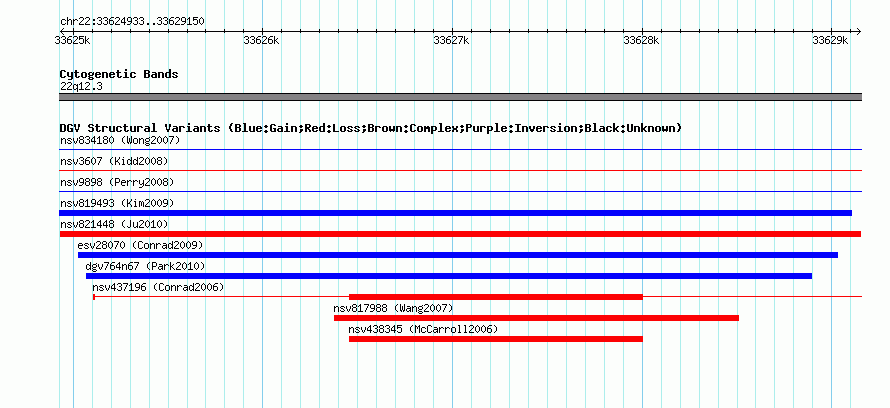
Task: Click the thin red nsv3607 loss line
Action: click(460, 170)
